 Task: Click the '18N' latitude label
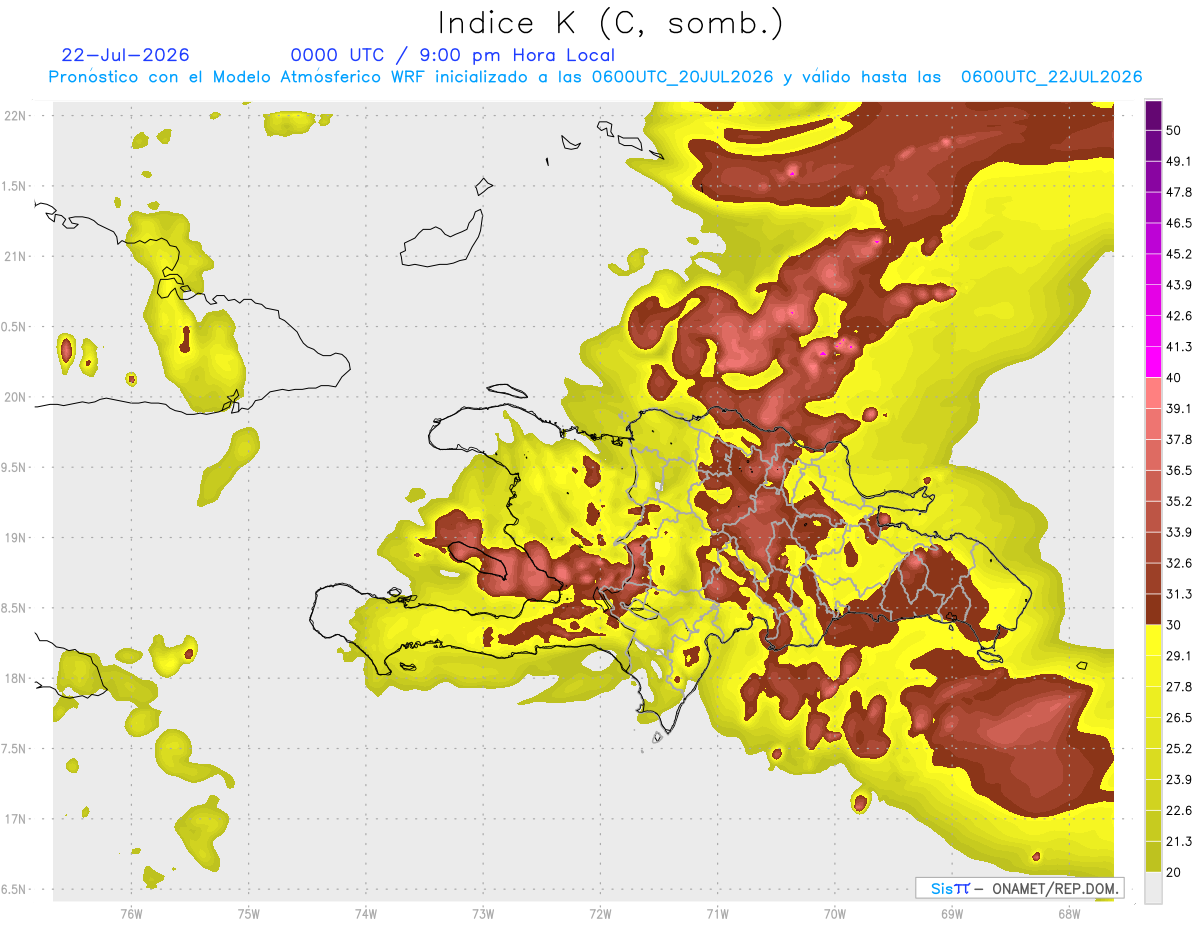click(x=15, y=679)
